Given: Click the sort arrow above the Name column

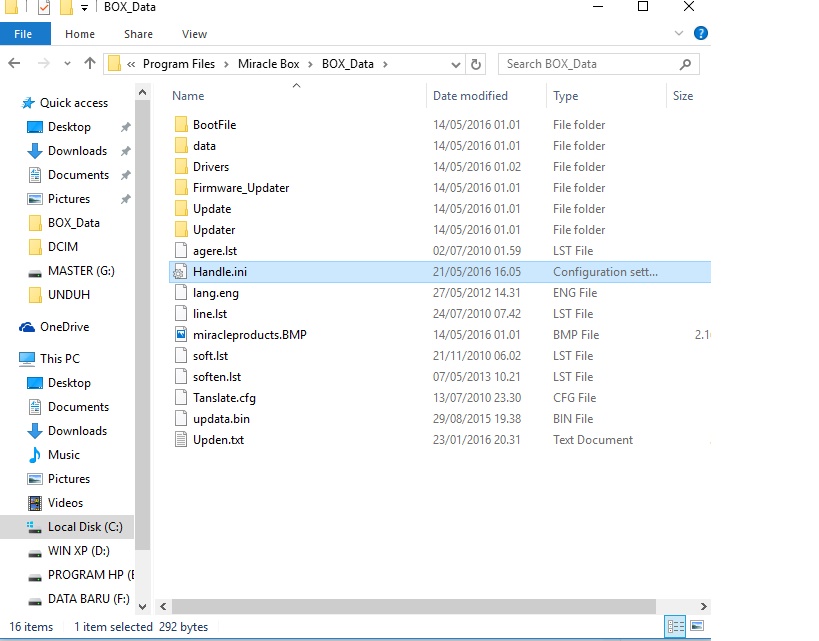Looking at the screenshot, I should click(x=297, y=86).
